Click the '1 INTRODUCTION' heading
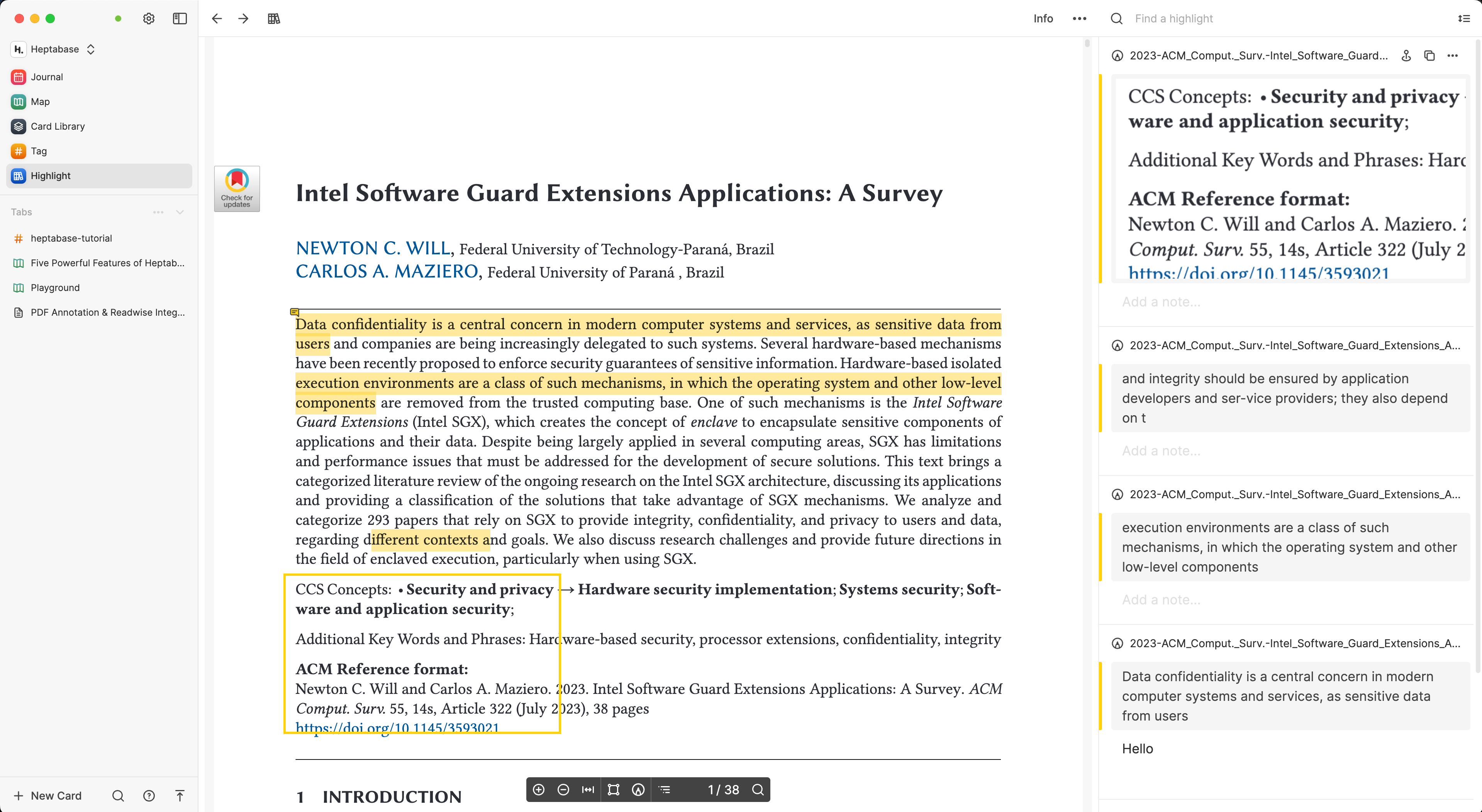The image size is (1482, 812). (378, 797)
